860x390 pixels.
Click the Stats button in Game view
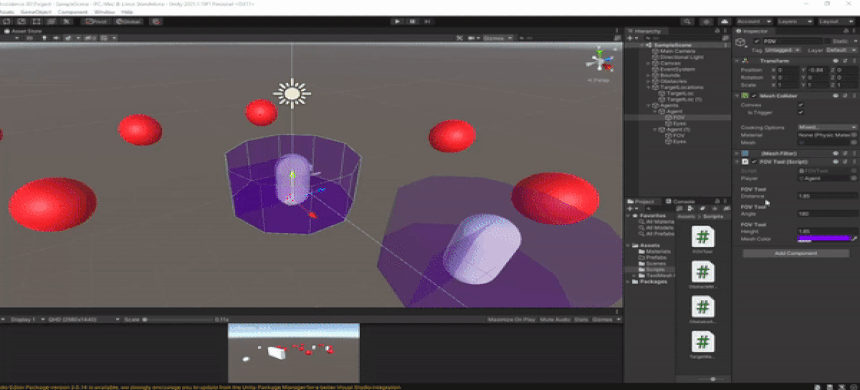point(581,319)
